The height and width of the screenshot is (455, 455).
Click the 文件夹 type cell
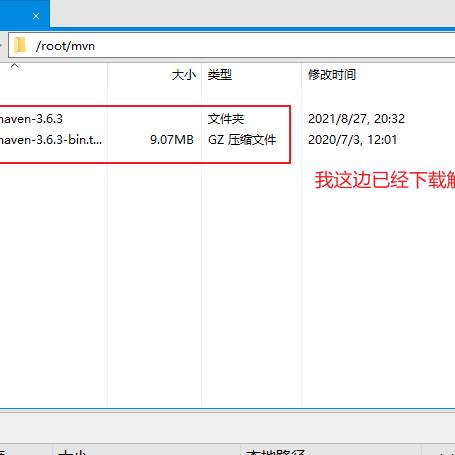point(226,119)
